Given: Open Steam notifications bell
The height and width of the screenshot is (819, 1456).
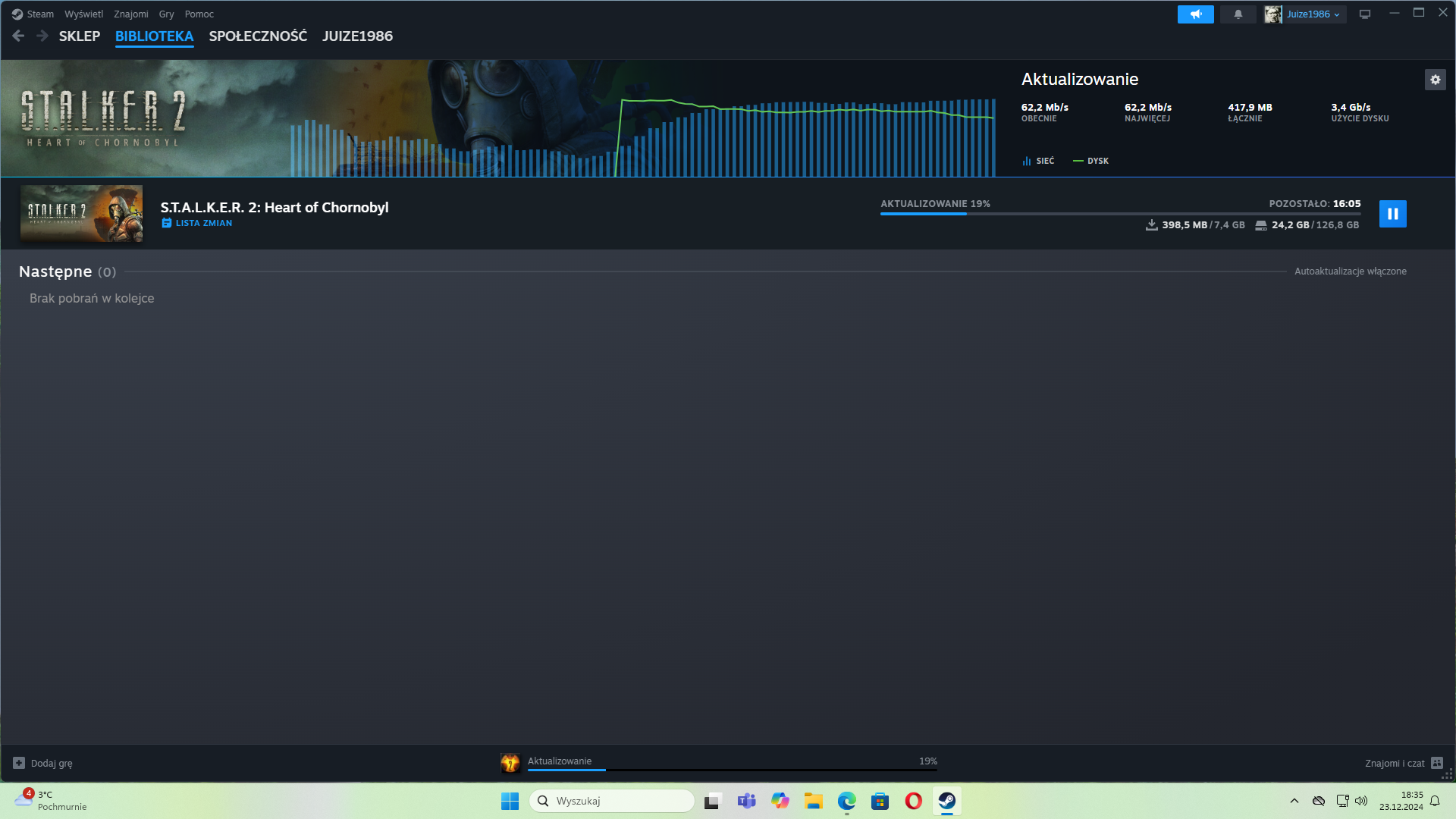Looking at the screenshot, I should tap(1238, 14).
